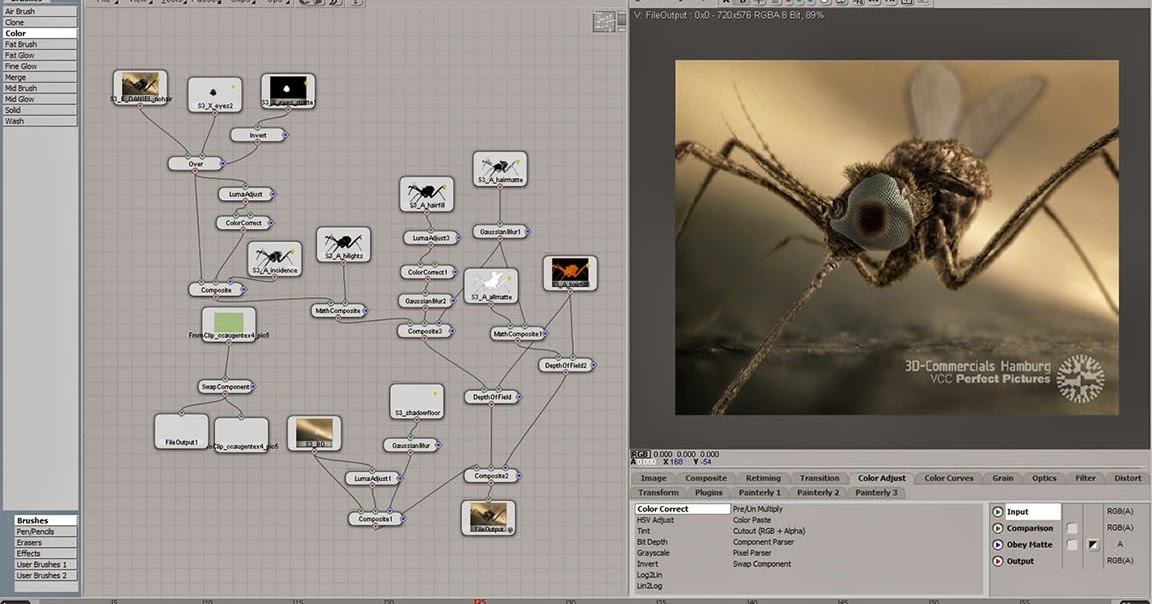Open the Pen/Pencils brush category
Viewport: 1152px width, 604px height.
point(46,531)
